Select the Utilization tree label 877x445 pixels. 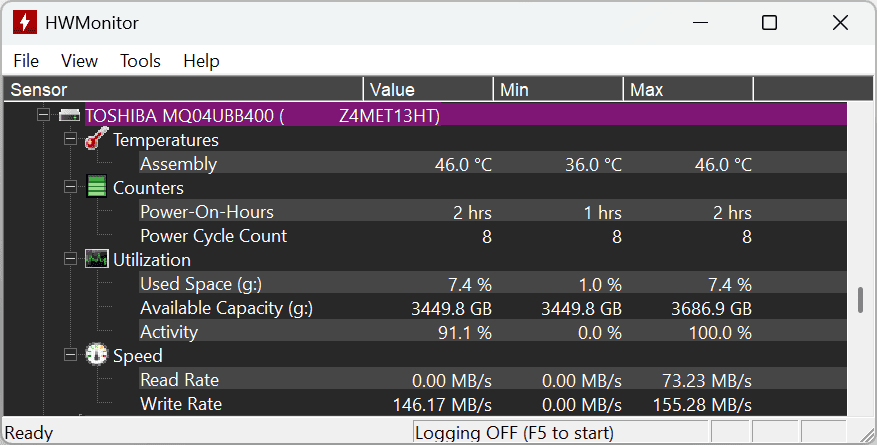[x=152, y=260]
